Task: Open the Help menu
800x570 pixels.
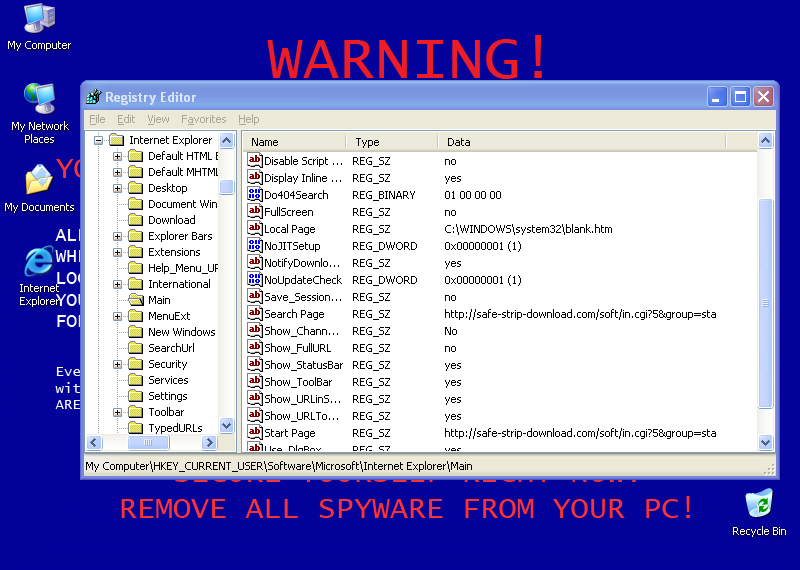Action: tap(248, 119)
